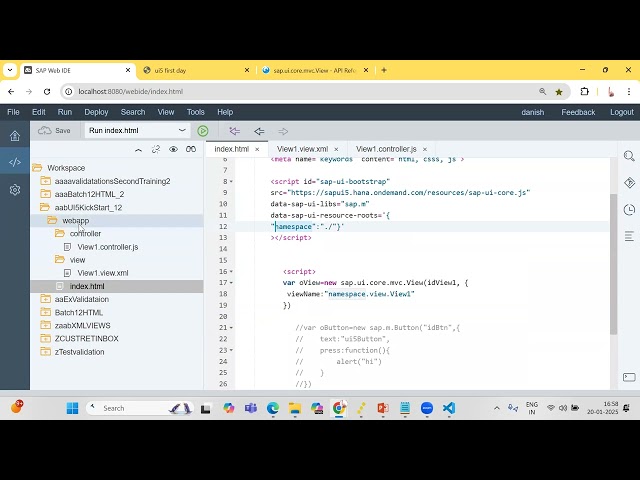Open the Run index.html configuration dropdown
Screen dimensions: 640x480
(137, 131)
